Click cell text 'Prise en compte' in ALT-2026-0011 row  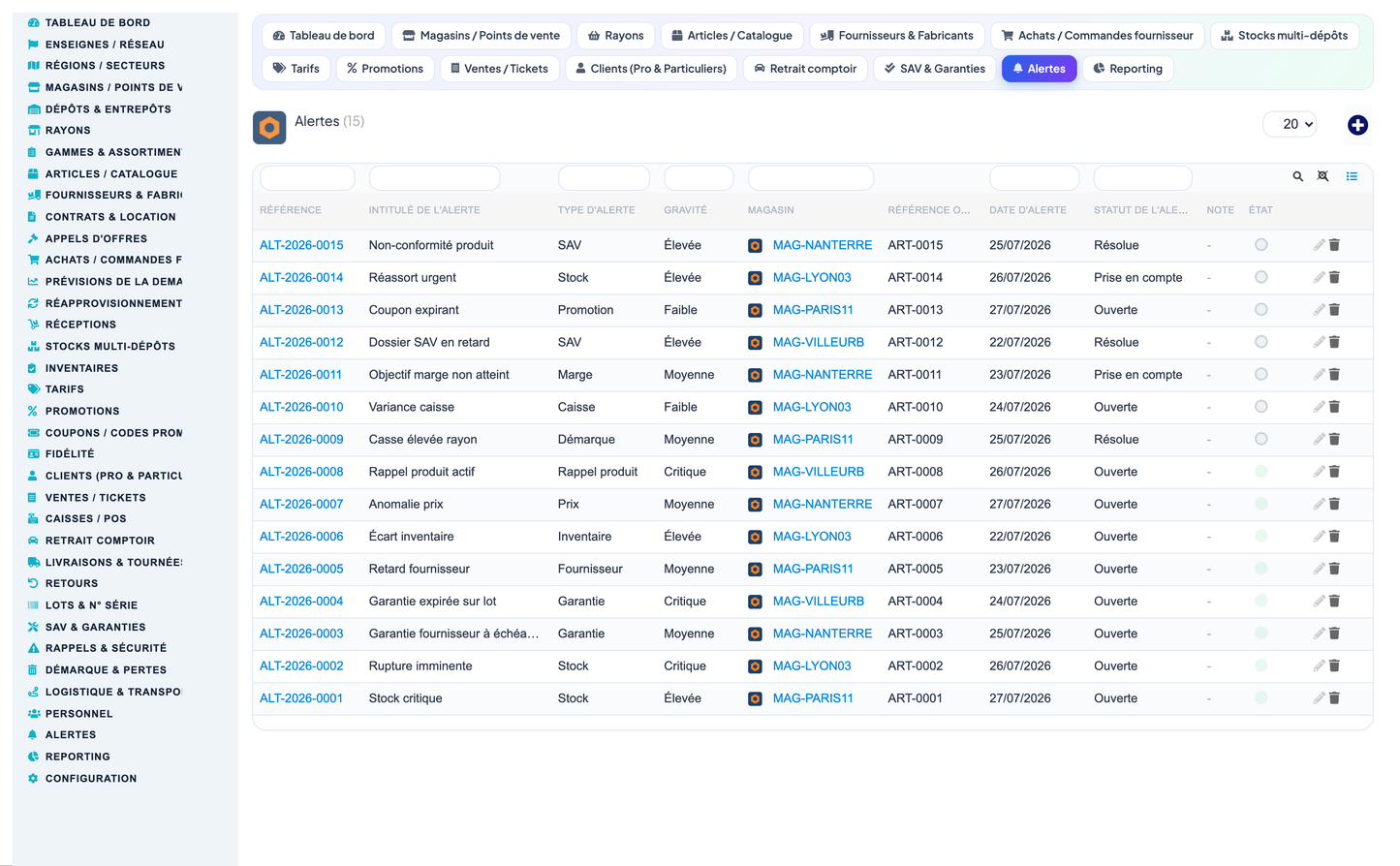1137,375
